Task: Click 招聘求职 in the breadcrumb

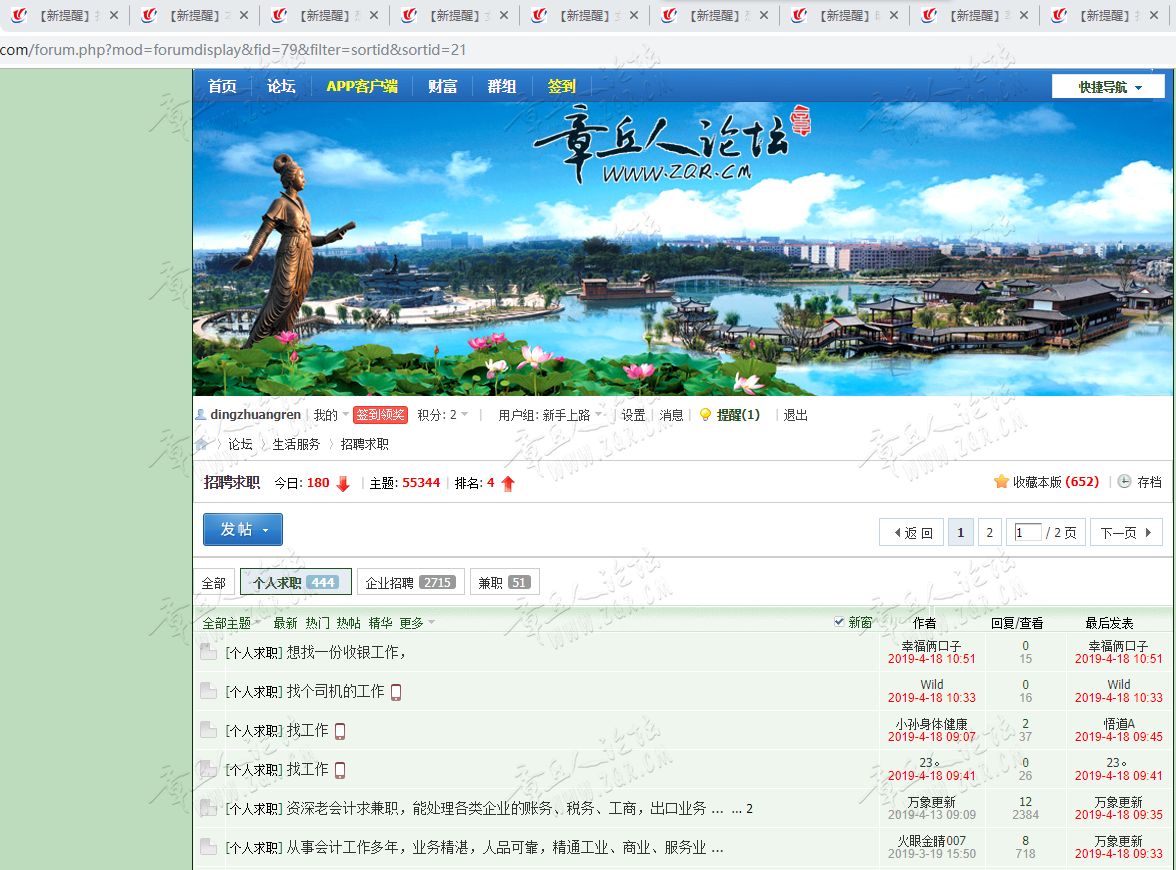Action: pyautogui.click(x=364, y=444)
